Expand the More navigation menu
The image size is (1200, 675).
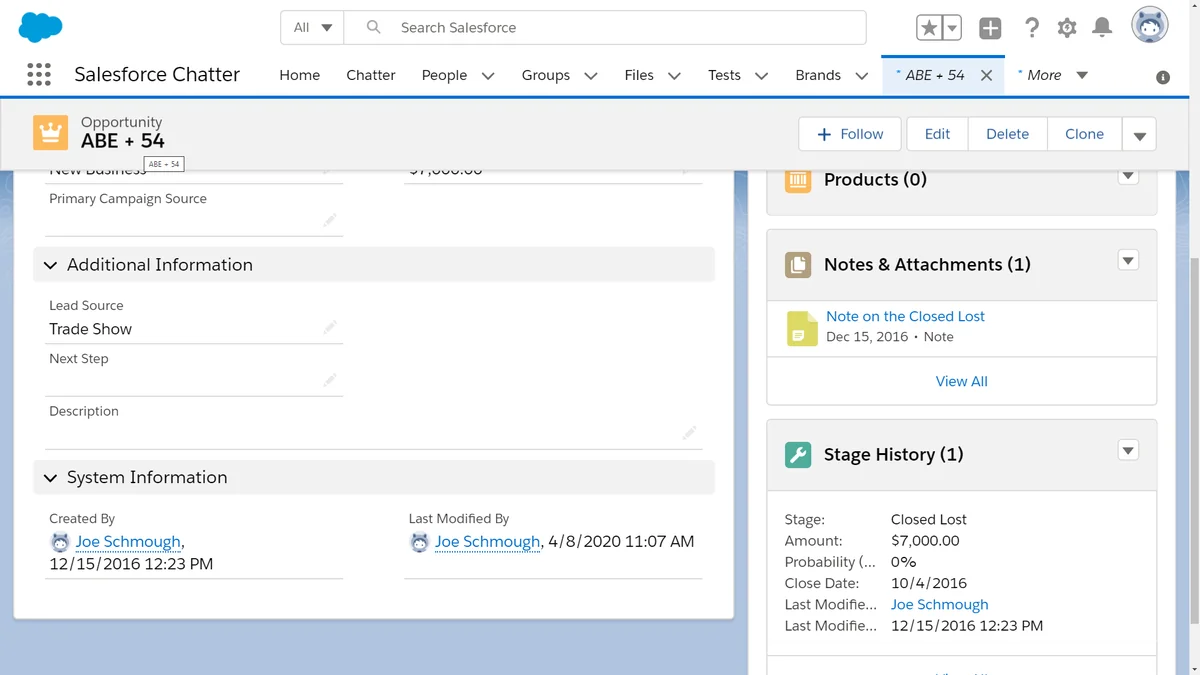pos(1052,75)
